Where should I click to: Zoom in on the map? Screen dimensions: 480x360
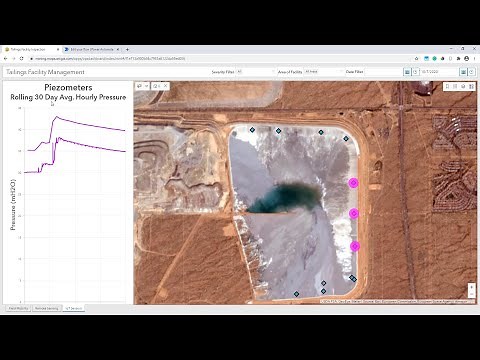click(x=471, y=287)
